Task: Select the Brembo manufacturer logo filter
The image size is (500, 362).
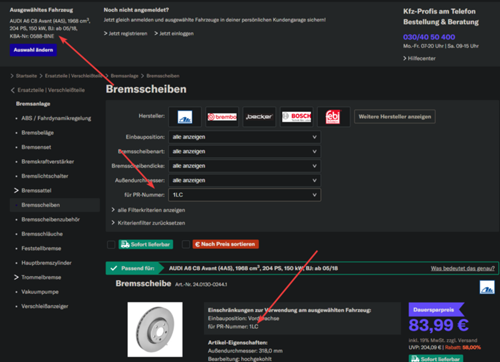Action: (x=222, y=117)
